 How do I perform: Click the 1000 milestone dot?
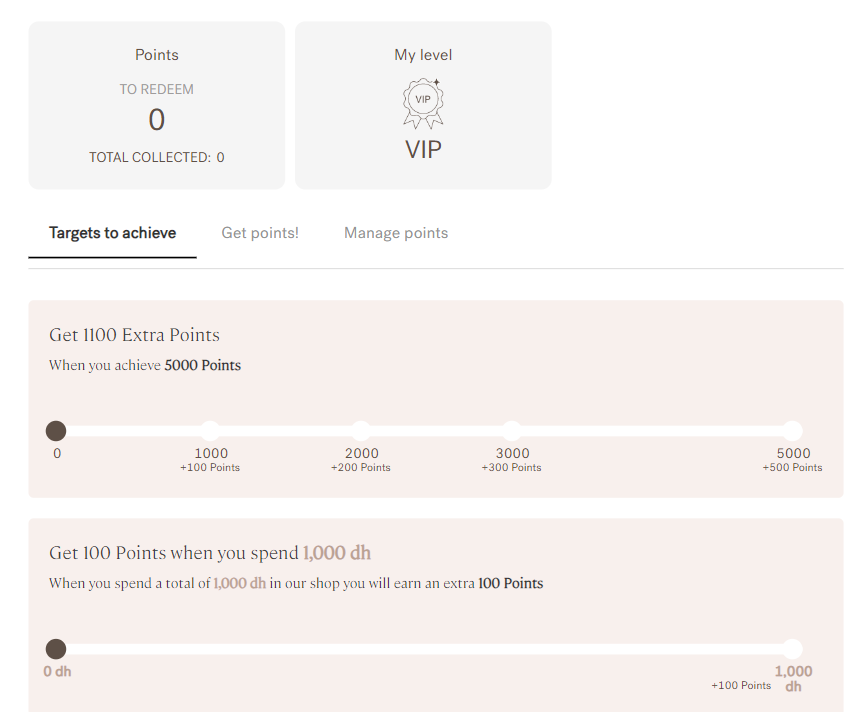coord(210,431)
